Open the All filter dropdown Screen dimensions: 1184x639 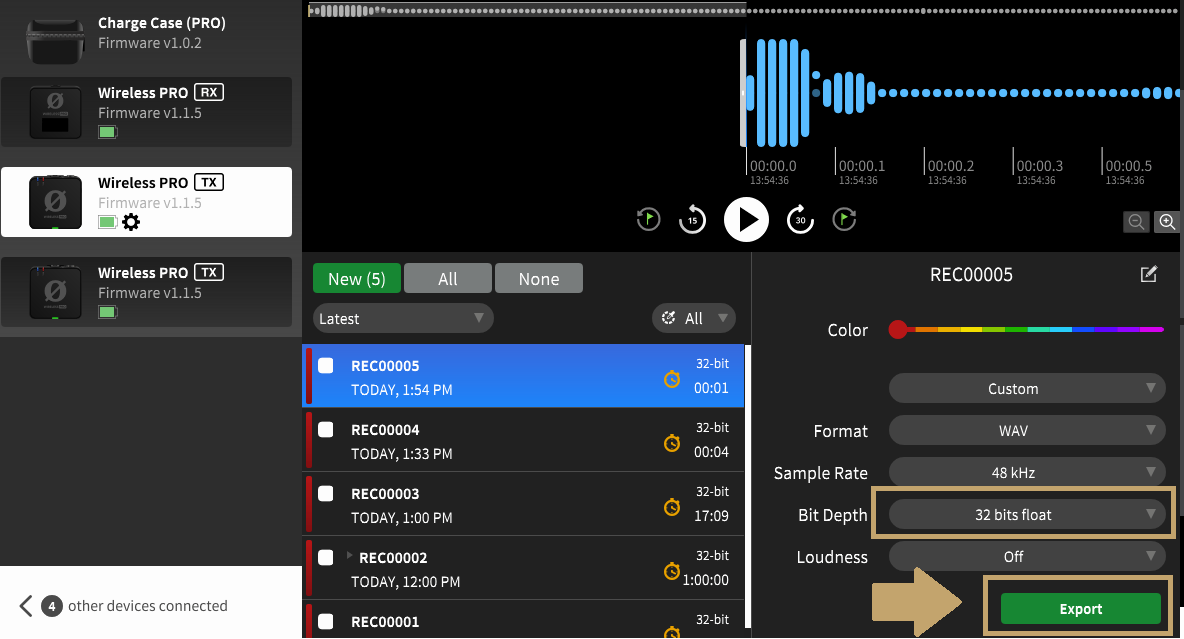[693, 318]
